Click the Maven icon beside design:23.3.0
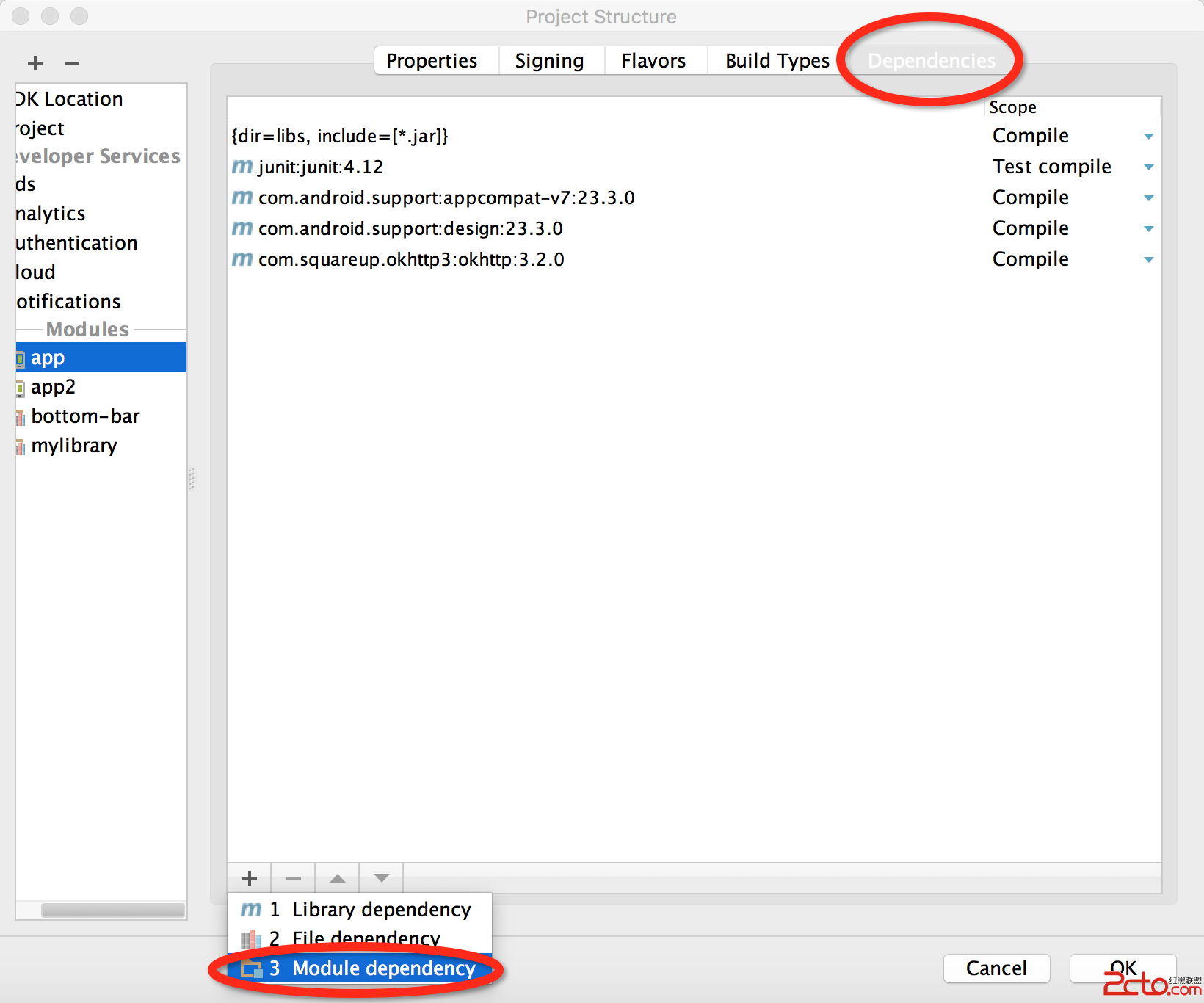The width and height of the screenshot is (1204, 1003). pos(242,229)
